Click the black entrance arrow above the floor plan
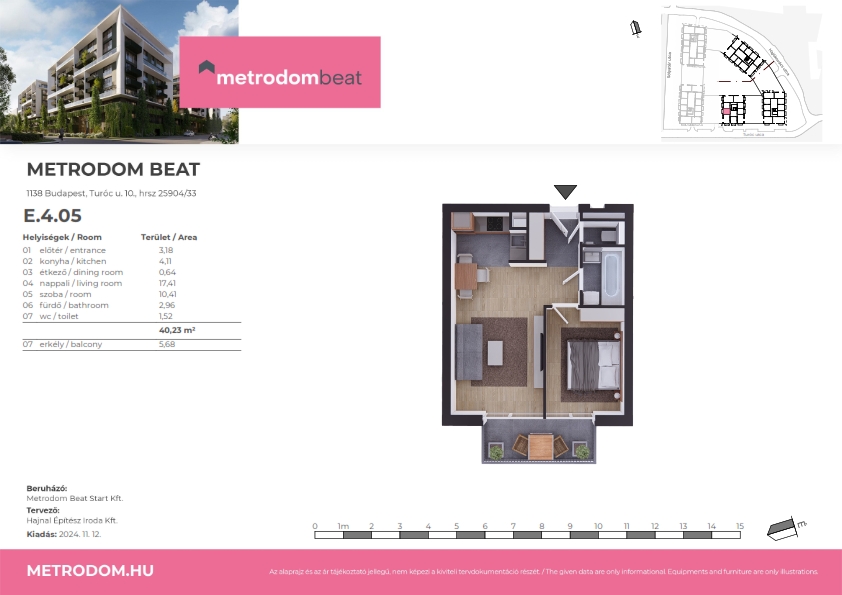Screen dimensions: 842x595 (x=565, y=192)
